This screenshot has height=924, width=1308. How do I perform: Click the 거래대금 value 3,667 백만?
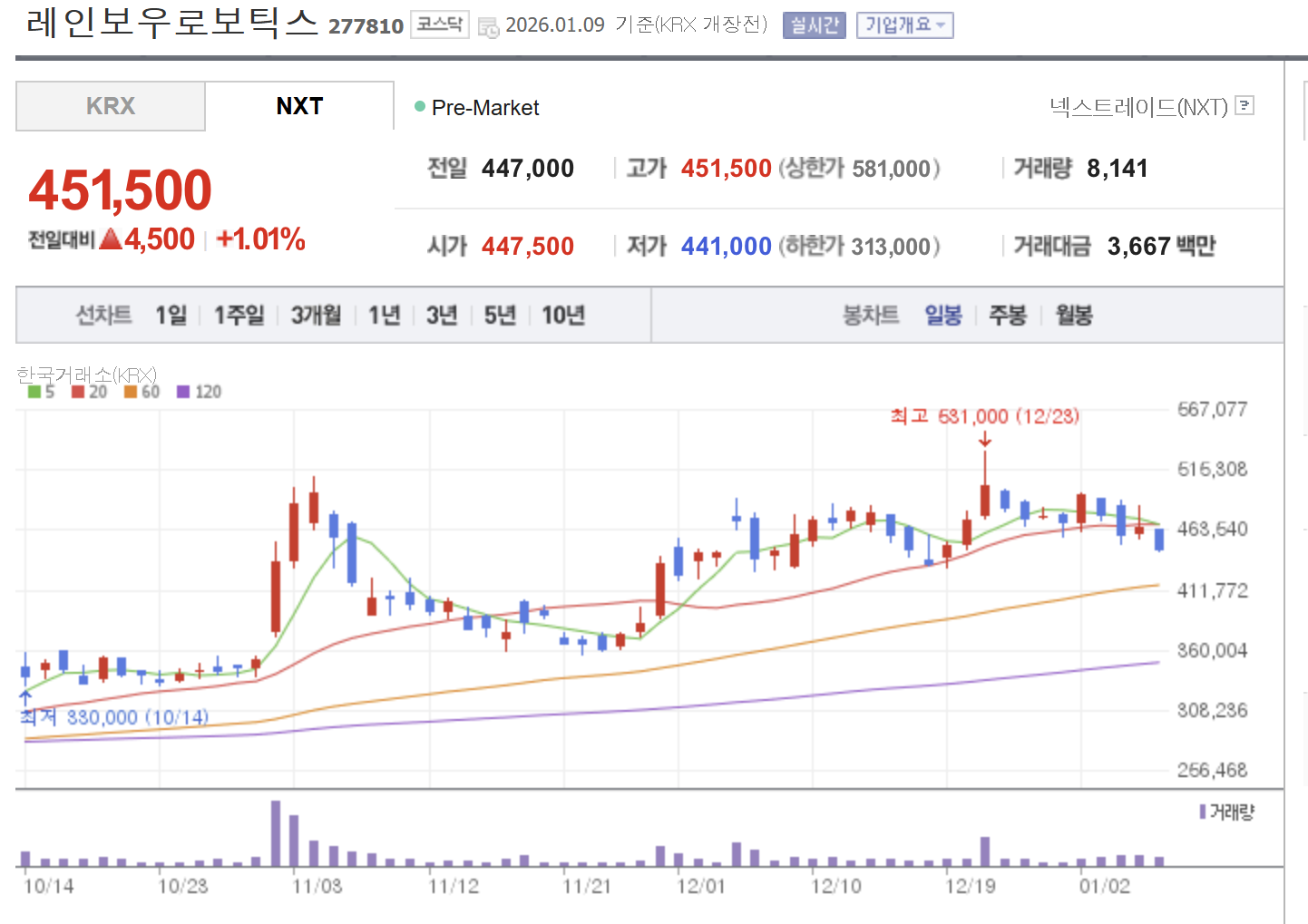pos(1161,247)
